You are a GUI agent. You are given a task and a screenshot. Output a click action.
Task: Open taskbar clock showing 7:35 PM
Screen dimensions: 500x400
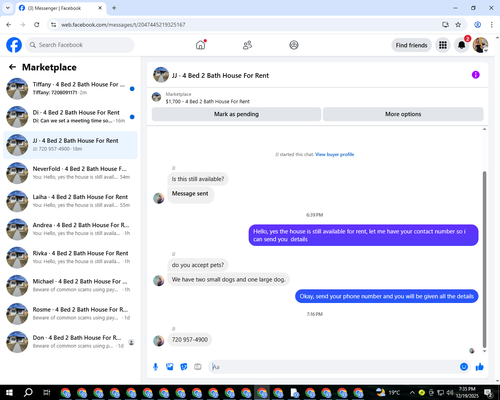click(467, 392)
